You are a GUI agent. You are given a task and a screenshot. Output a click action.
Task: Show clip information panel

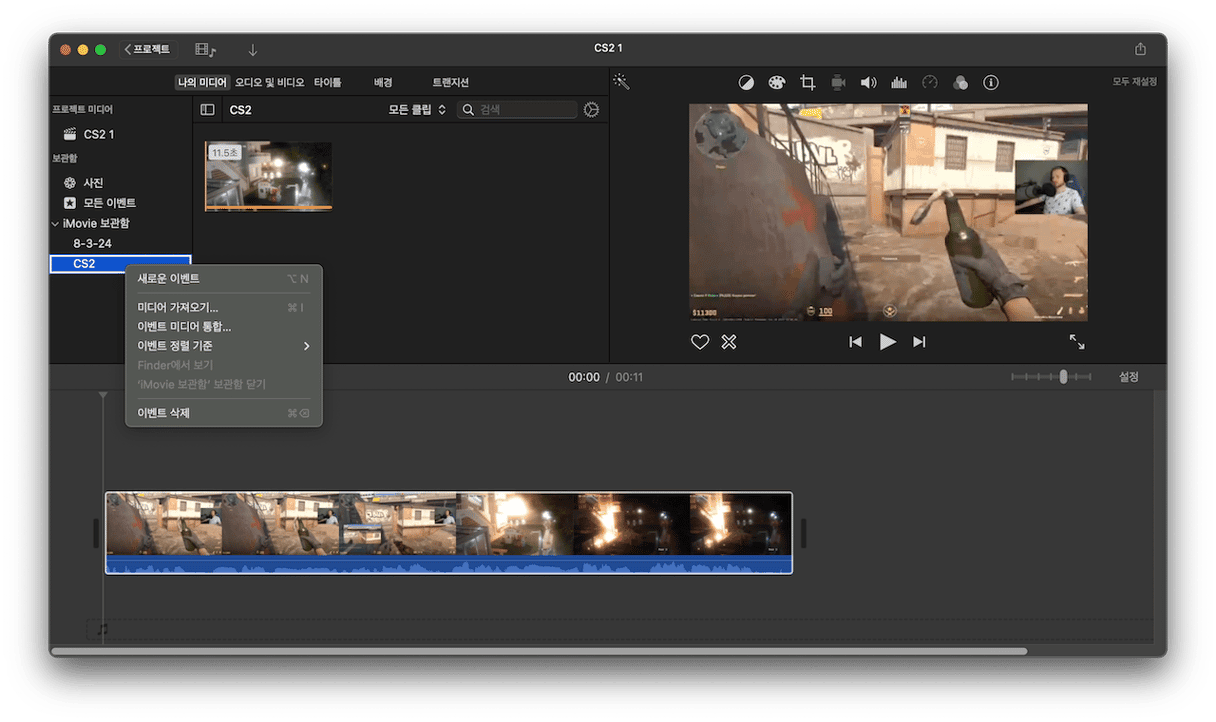coord(991,82)
